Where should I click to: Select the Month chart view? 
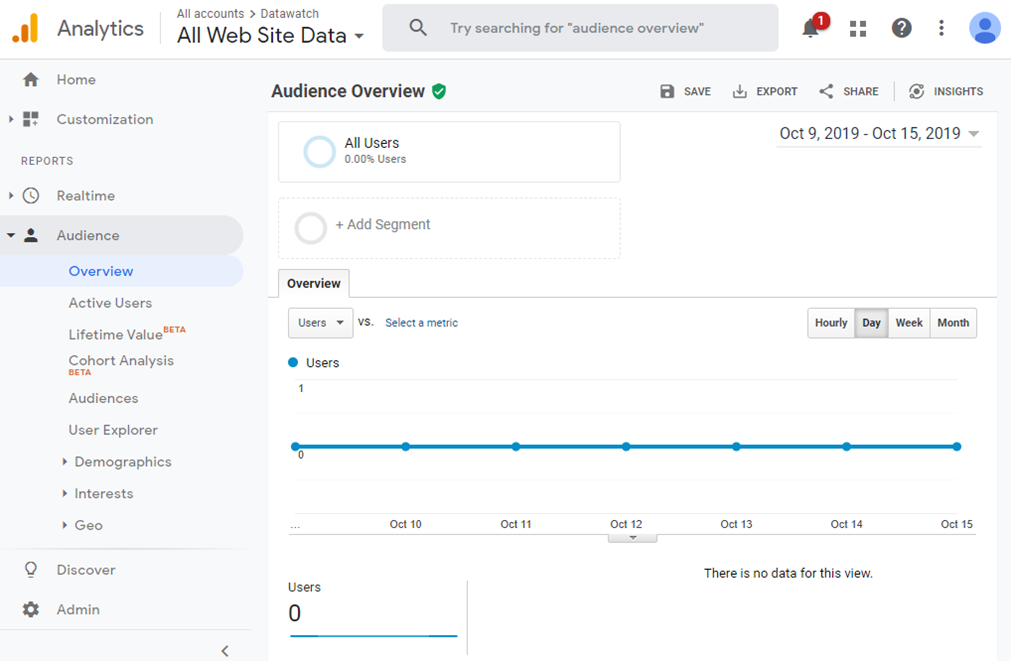coord(953,323)
